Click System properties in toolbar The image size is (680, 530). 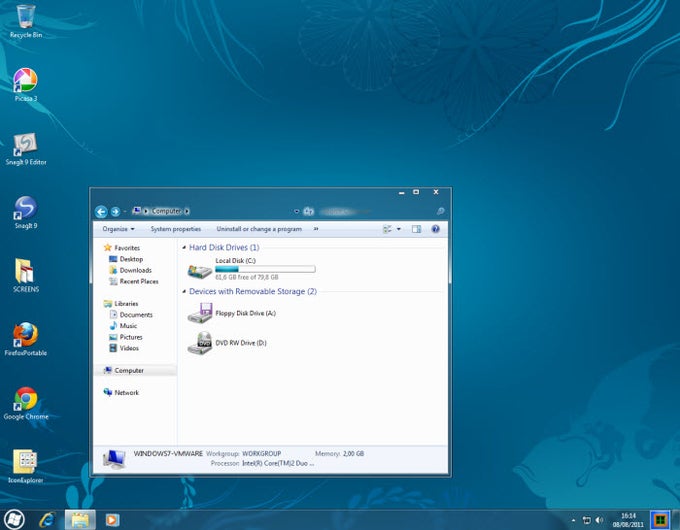(x=176, y=229)
